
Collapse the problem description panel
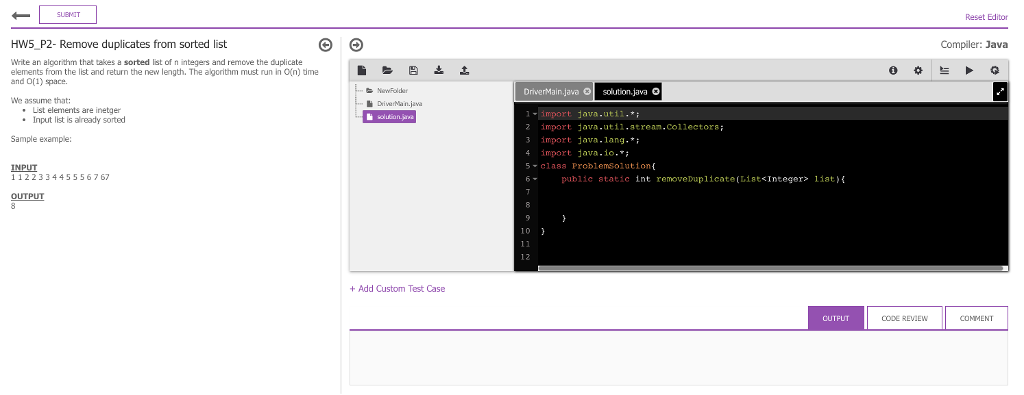click(x=325, y=44)
